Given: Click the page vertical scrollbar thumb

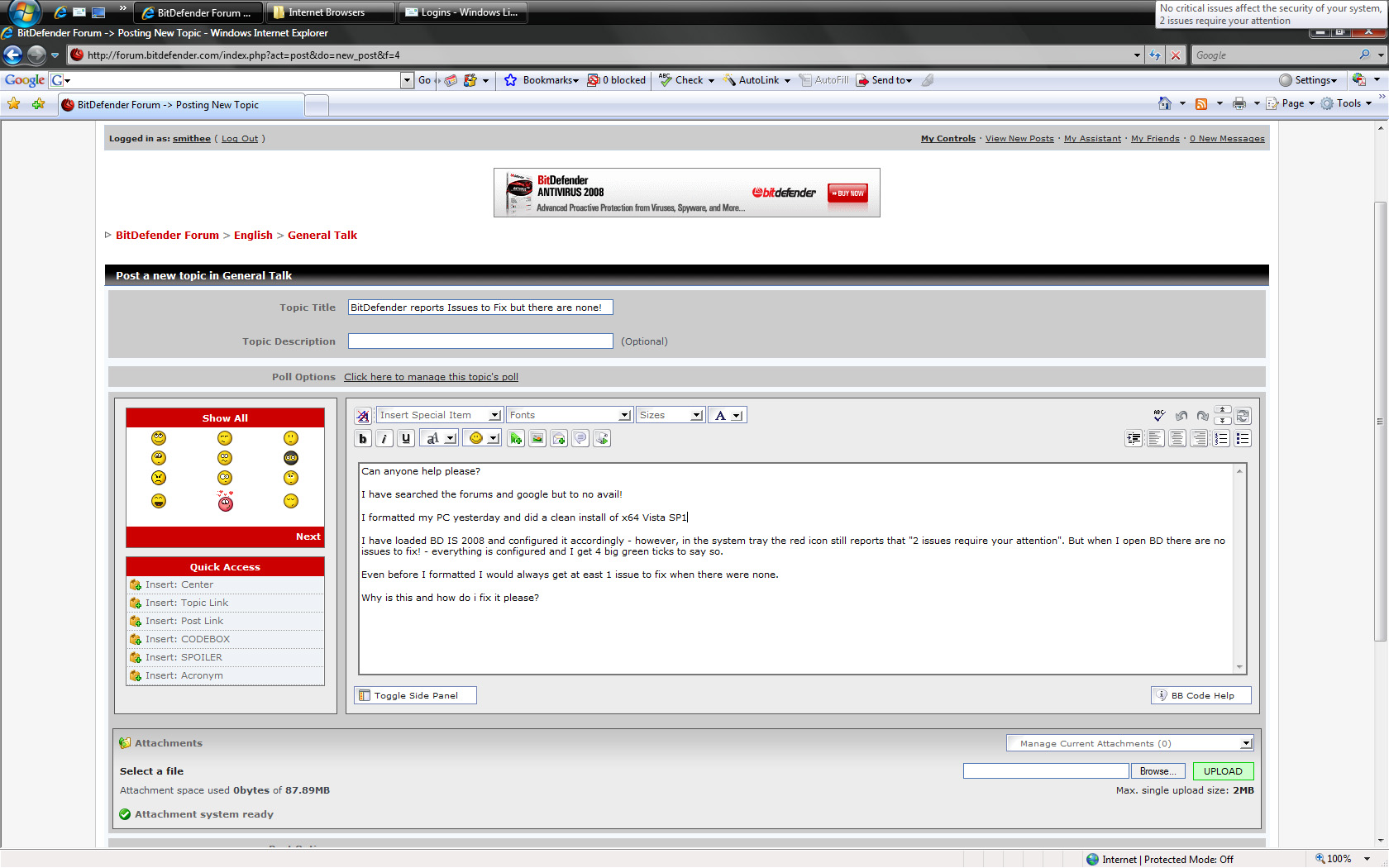Looking at the screenshot, I should click(1380, 422).
